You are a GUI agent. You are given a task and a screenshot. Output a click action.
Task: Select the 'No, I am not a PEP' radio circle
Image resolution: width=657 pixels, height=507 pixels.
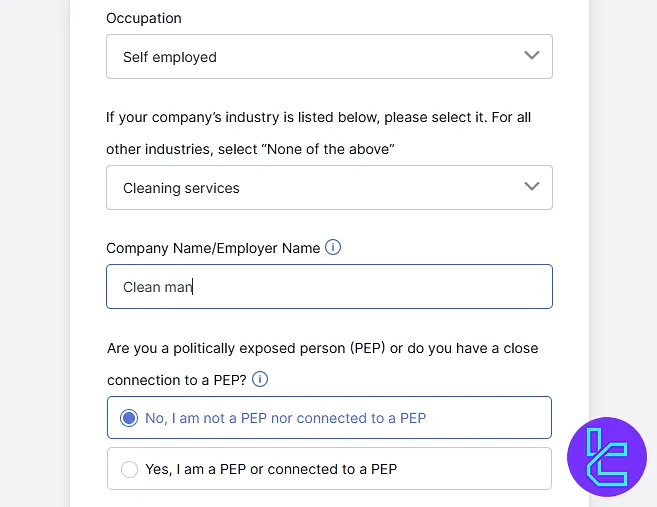pyautogui.click(x=129, y=418)
